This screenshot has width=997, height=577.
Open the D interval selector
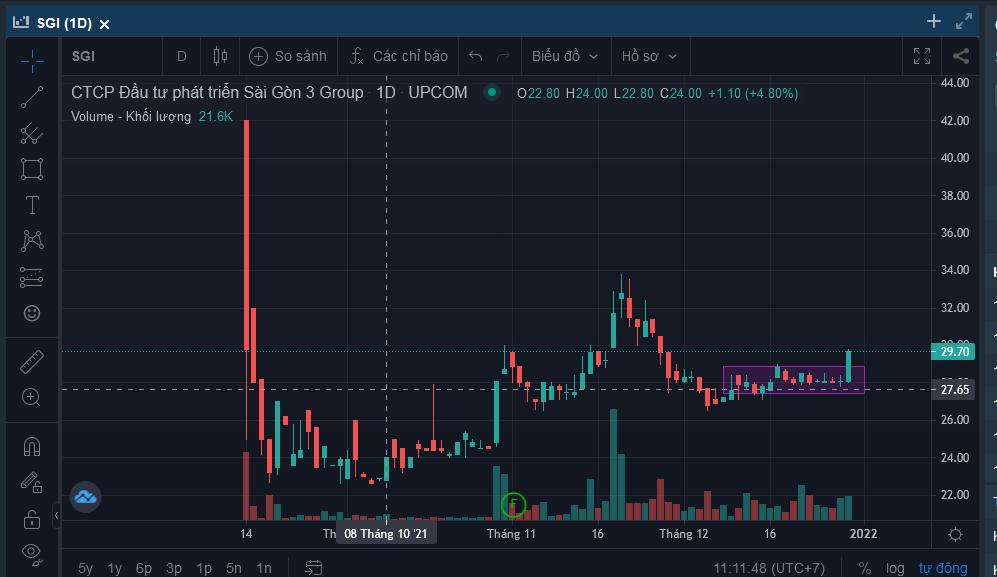182,56
